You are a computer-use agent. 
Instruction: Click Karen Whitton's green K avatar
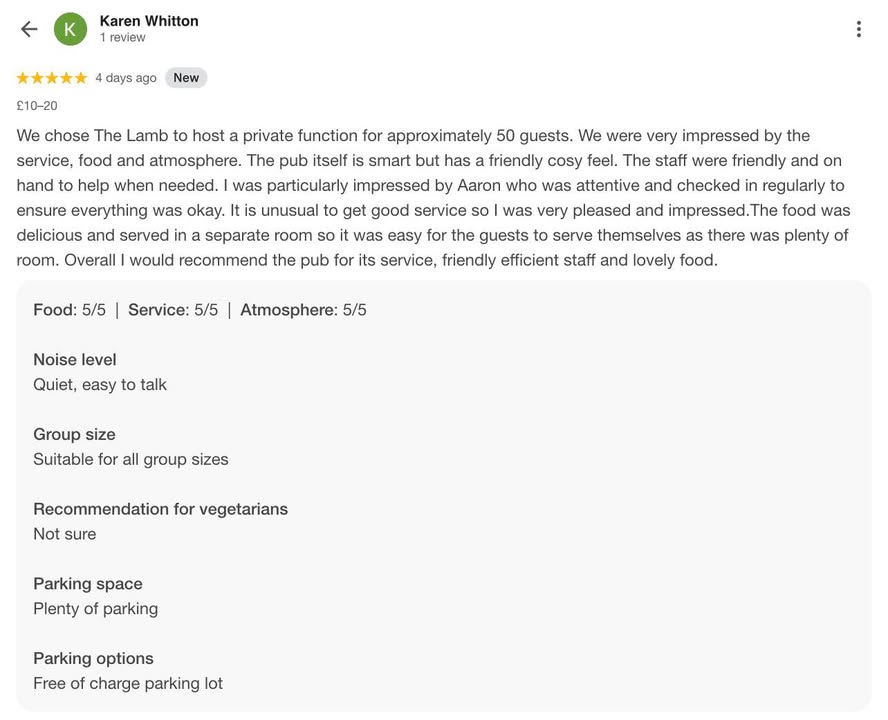click(x=70, y=29)
